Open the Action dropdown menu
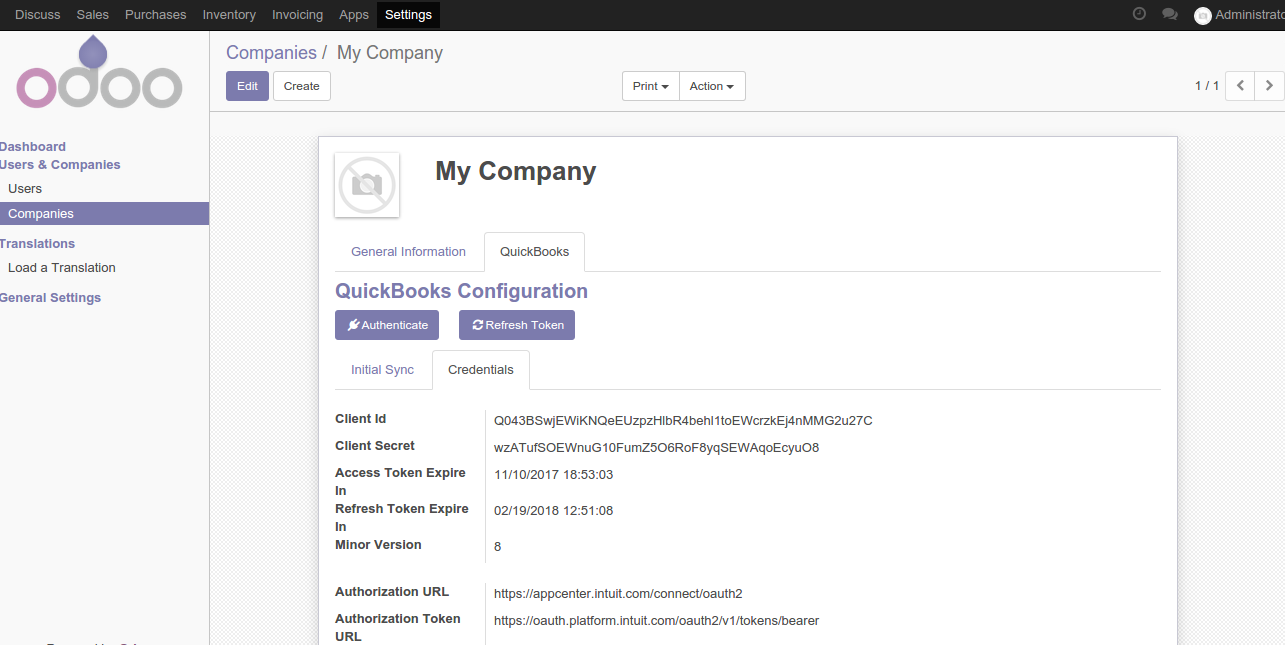Image resolution: width=1285 pixels, height=645 pixels. [712, 86]
